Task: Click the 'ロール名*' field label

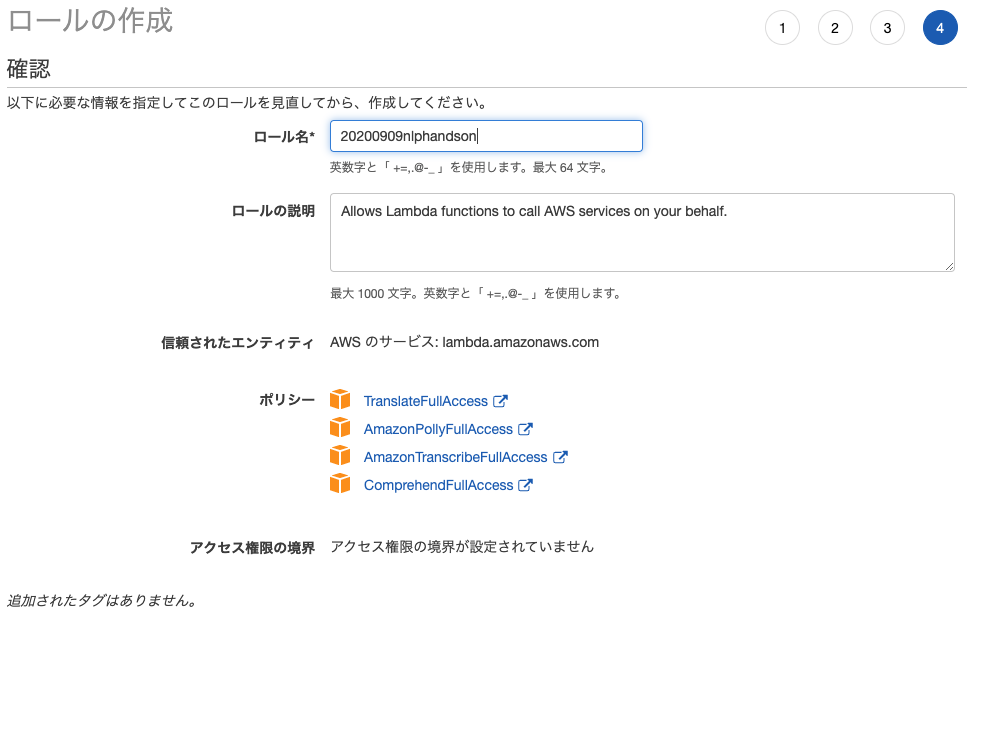Action: pyautogui.click(x=284, y=137)
